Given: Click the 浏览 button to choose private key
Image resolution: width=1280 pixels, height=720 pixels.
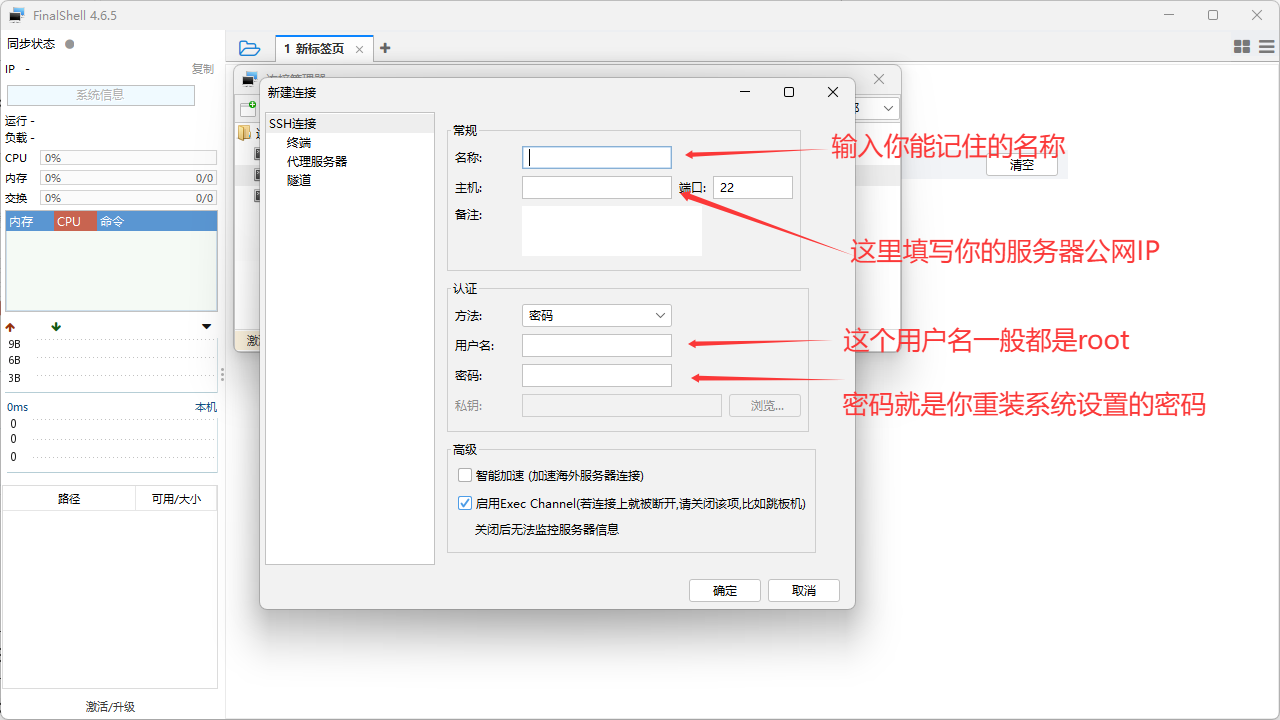Looking at the screenshot, I should [764, 405].
